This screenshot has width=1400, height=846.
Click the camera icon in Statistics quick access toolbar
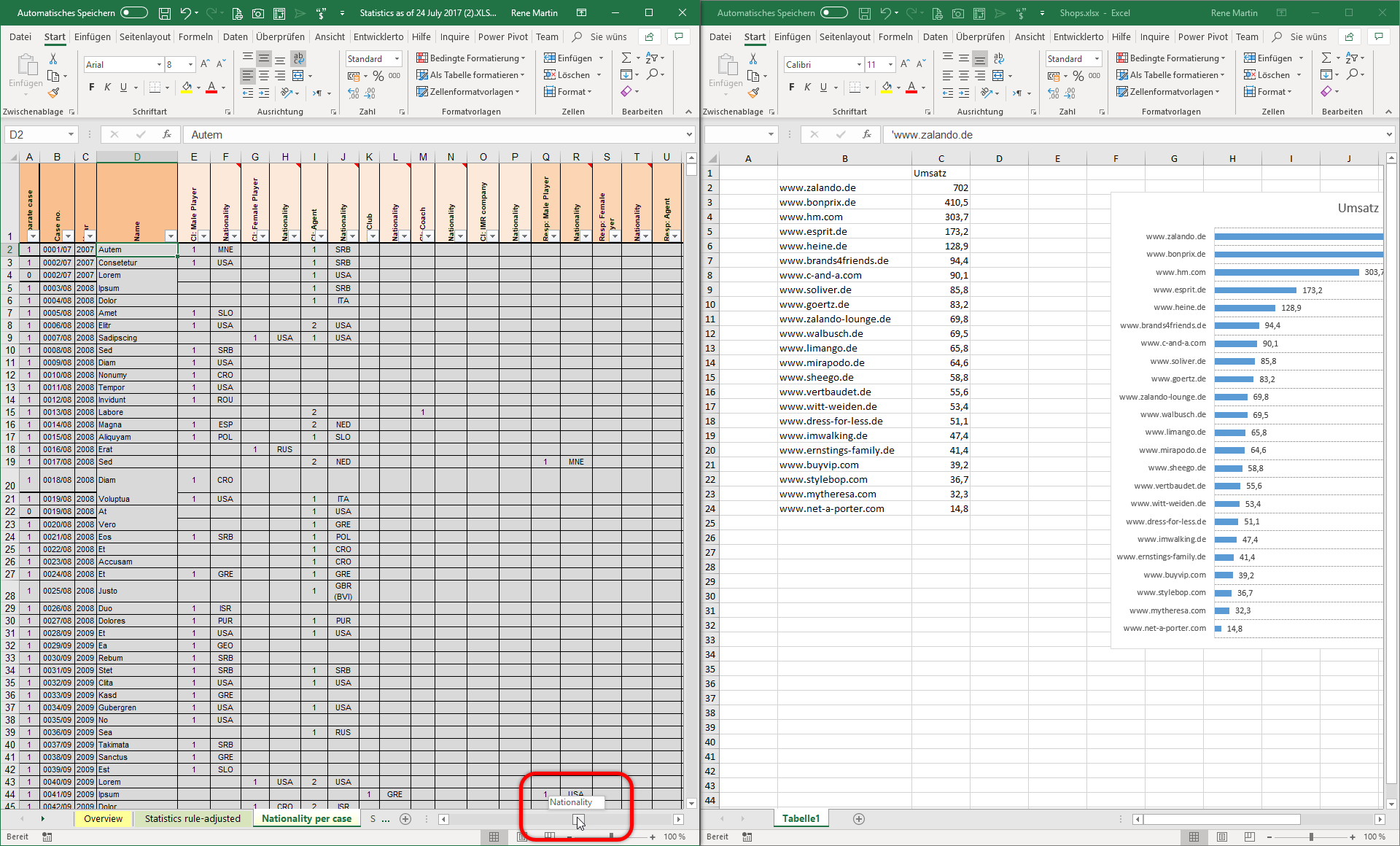coord(258,13)
